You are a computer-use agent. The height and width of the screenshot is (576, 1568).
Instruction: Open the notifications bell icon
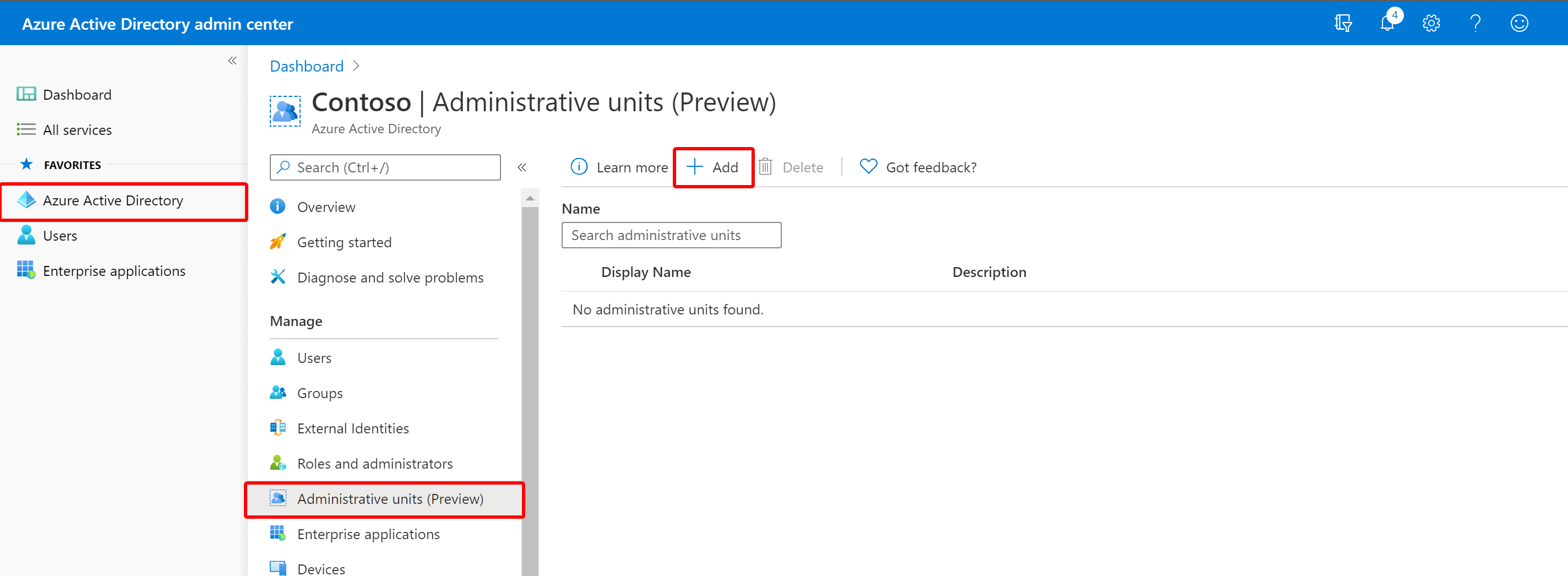tap(1388, 23)
